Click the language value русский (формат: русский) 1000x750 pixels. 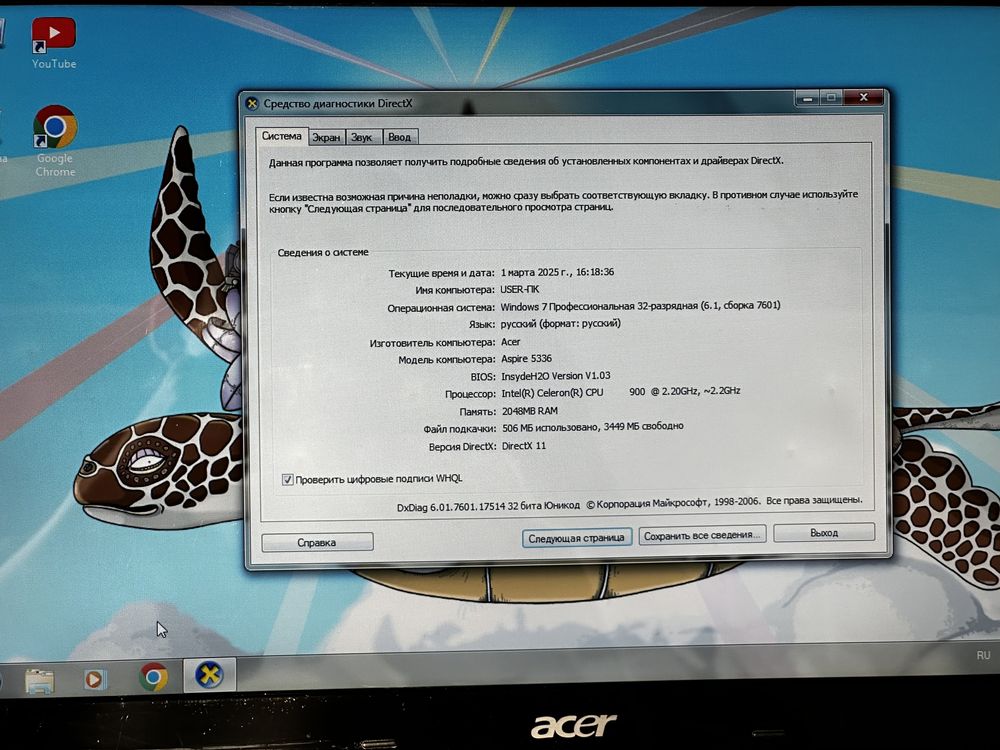tap(561, 324)
